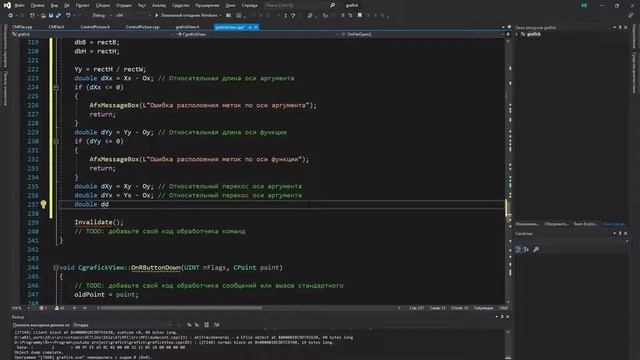Click line number 230 in the gutter

33,141
